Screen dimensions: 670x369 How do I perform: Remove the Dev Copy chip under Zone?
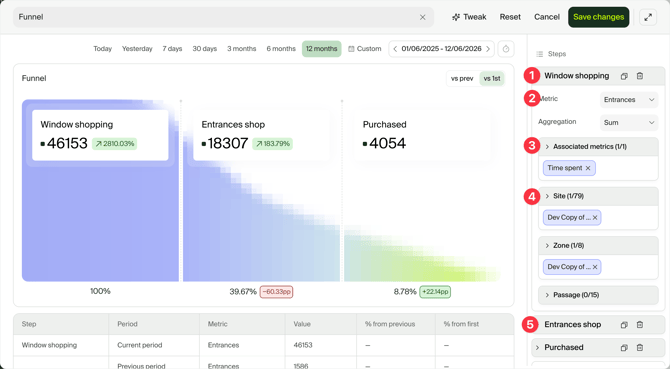[595, 267]
